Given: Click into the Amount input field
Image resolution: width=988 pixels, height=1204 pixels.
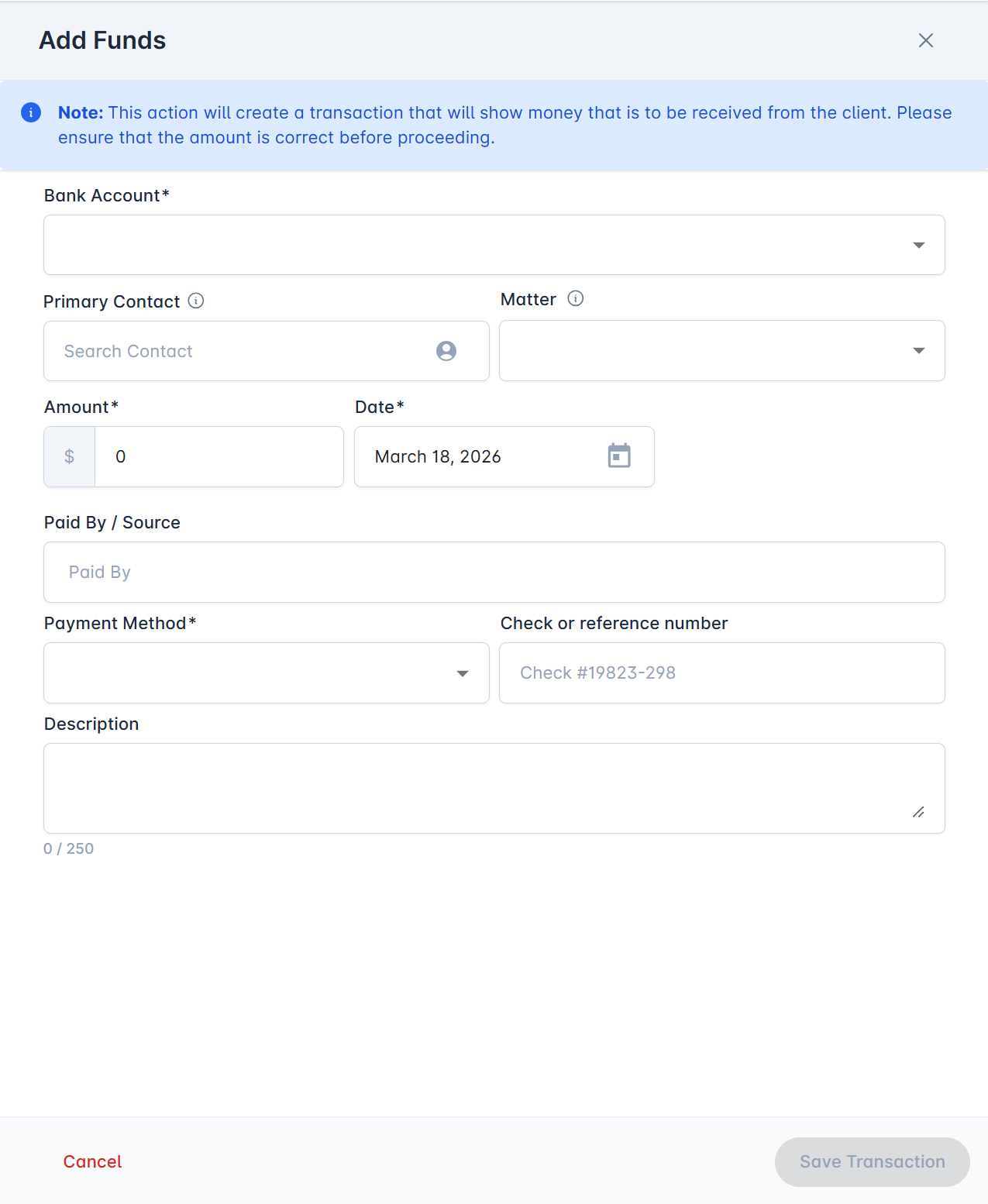Looking at the screenshot, I should click(219, 456).
